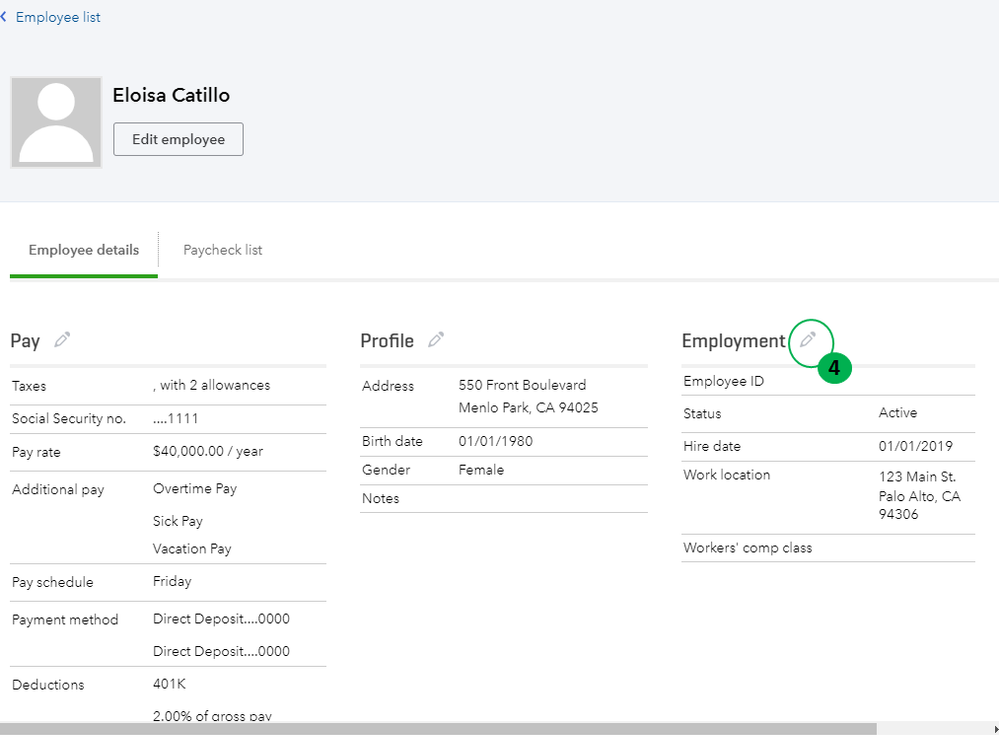Select the Hire date 01/01/2019 value
Viewport: 999px width, 738px height.
point(915,446)
